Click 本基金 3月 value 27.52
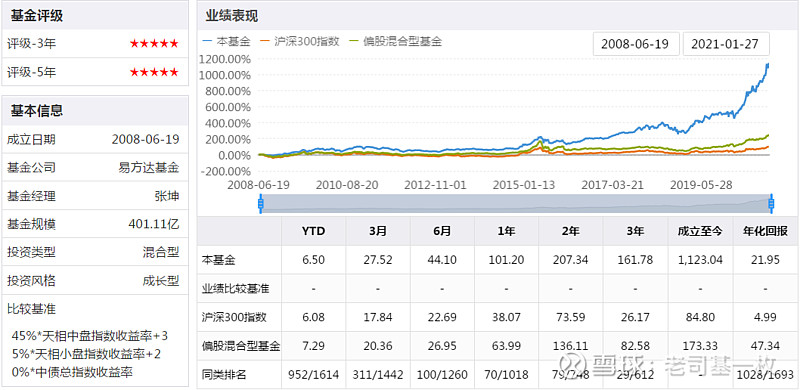This screenshot has width=800, height=390. point(378,260)
